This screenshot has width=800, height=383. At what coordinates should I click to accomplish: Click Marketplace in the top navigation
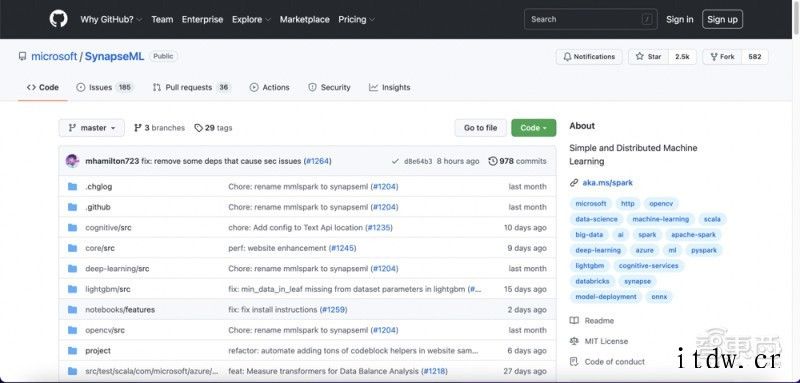pos(305,19)
